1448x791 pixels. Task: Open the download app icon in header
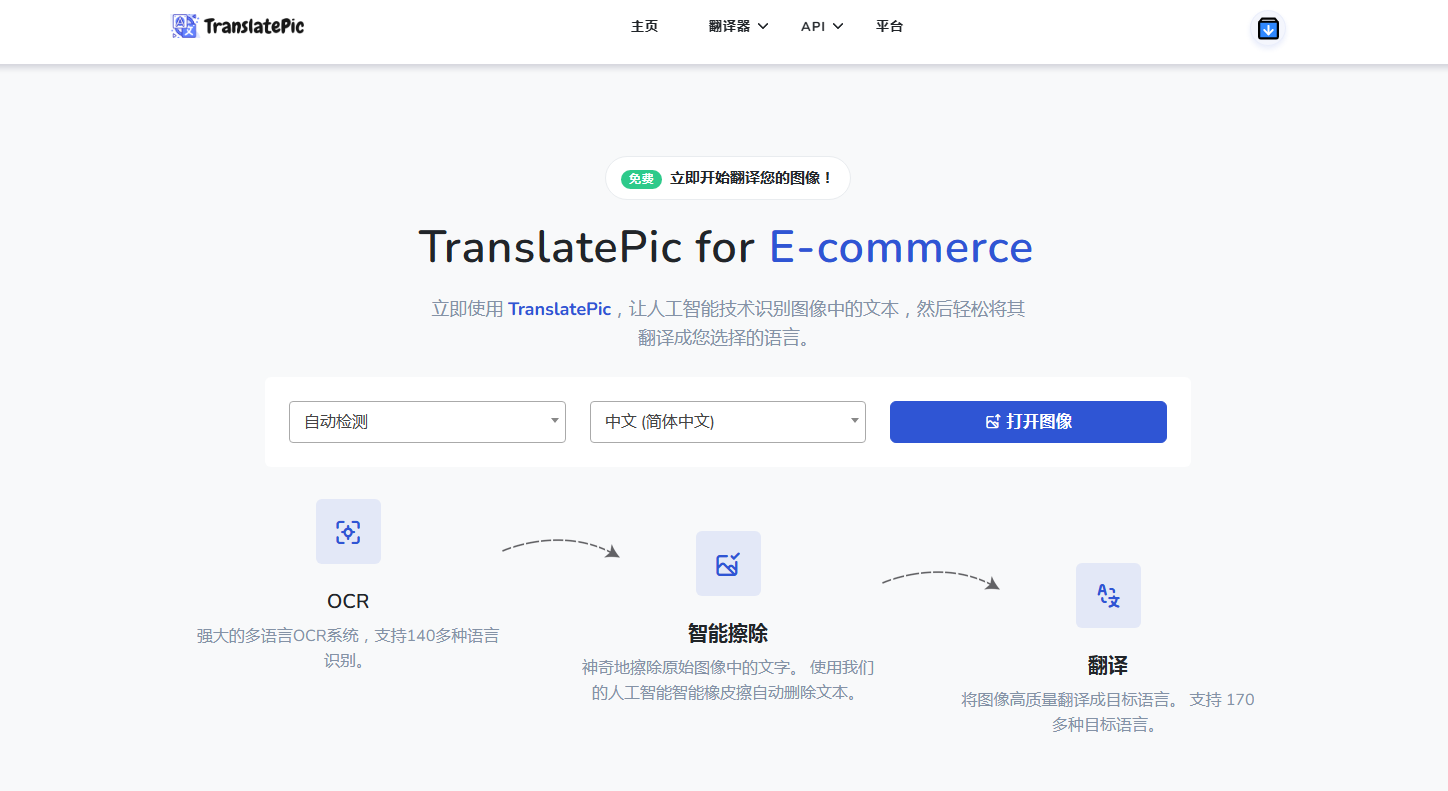pos(1268,29)
